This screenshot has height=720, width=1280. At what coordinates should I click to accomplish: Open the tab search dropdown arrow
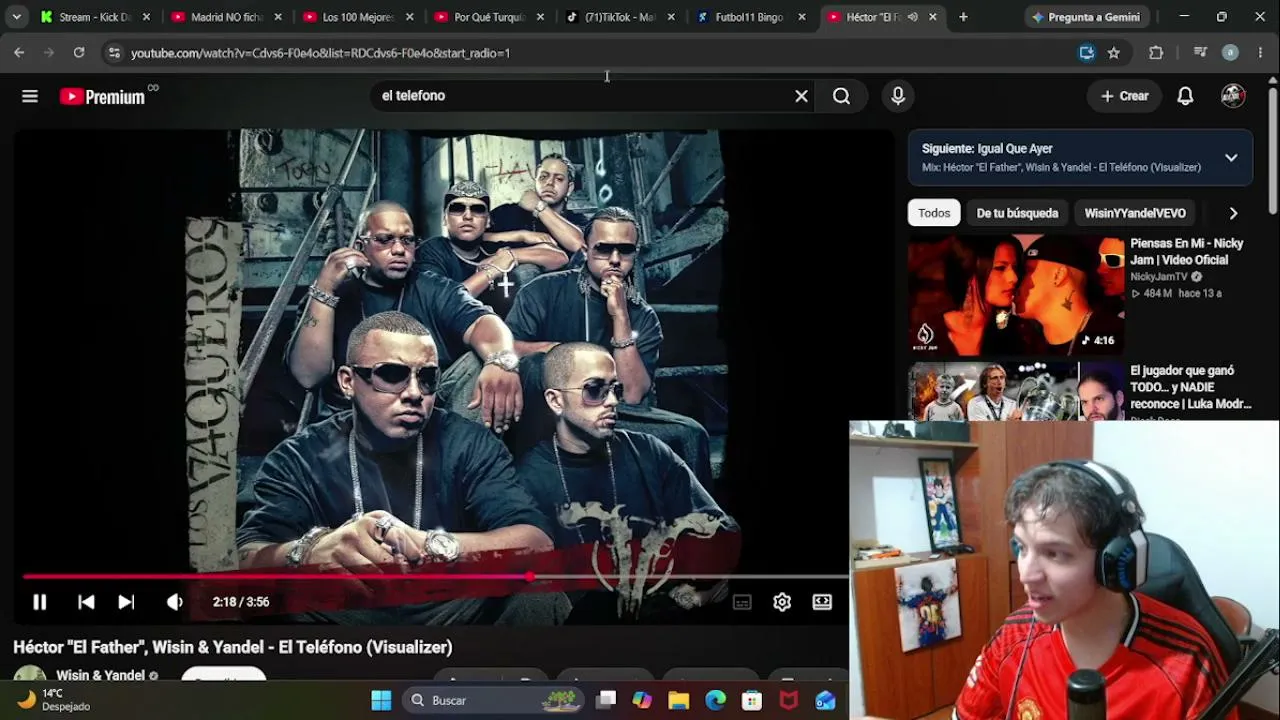(16, 17)
